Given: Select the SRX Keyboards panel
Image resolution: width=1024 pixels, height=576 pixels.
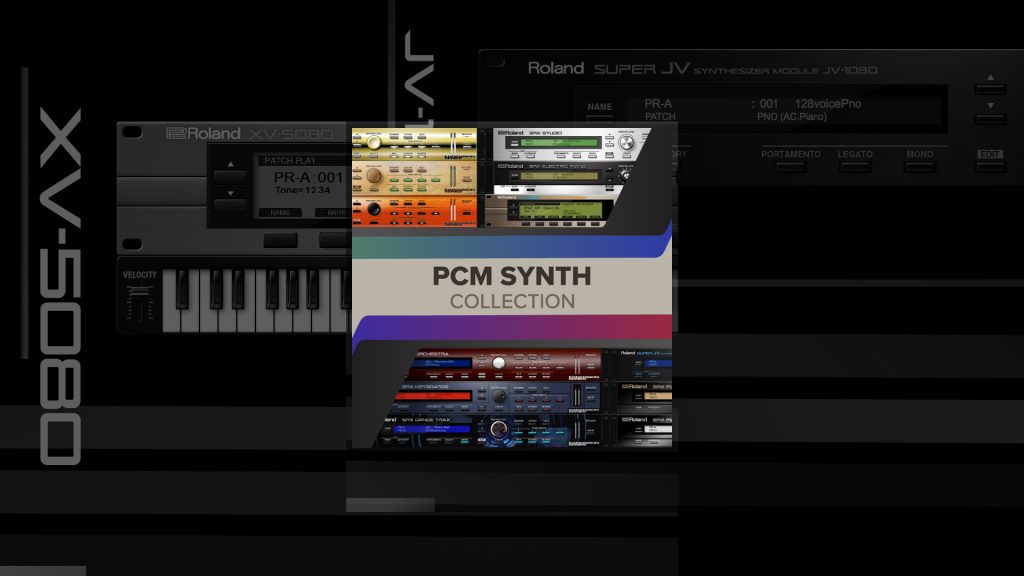Looking at the screenshot, I should point(425,386).
